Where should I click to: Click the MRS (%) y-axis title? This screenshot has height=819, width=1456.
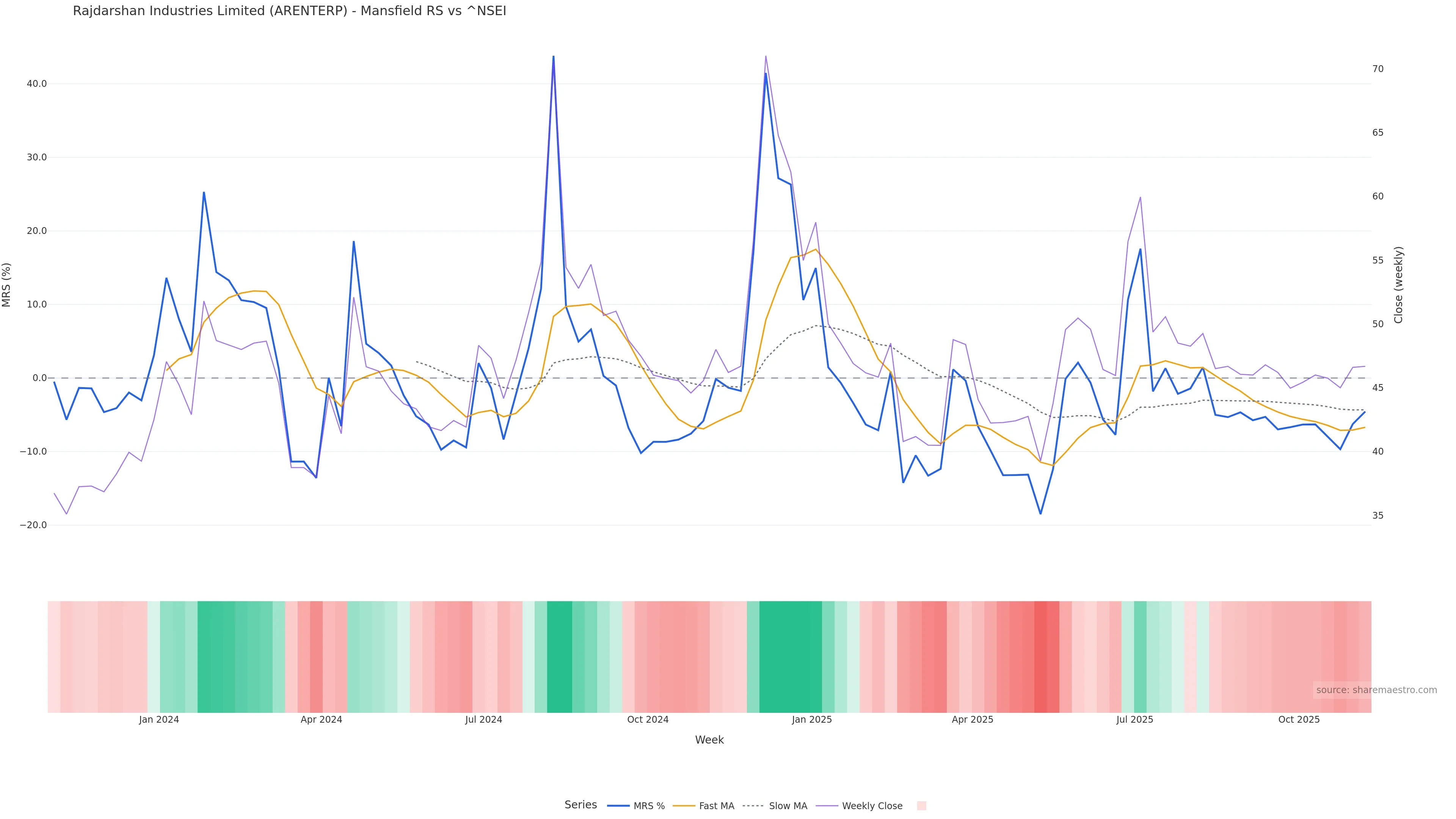(7, 285)
